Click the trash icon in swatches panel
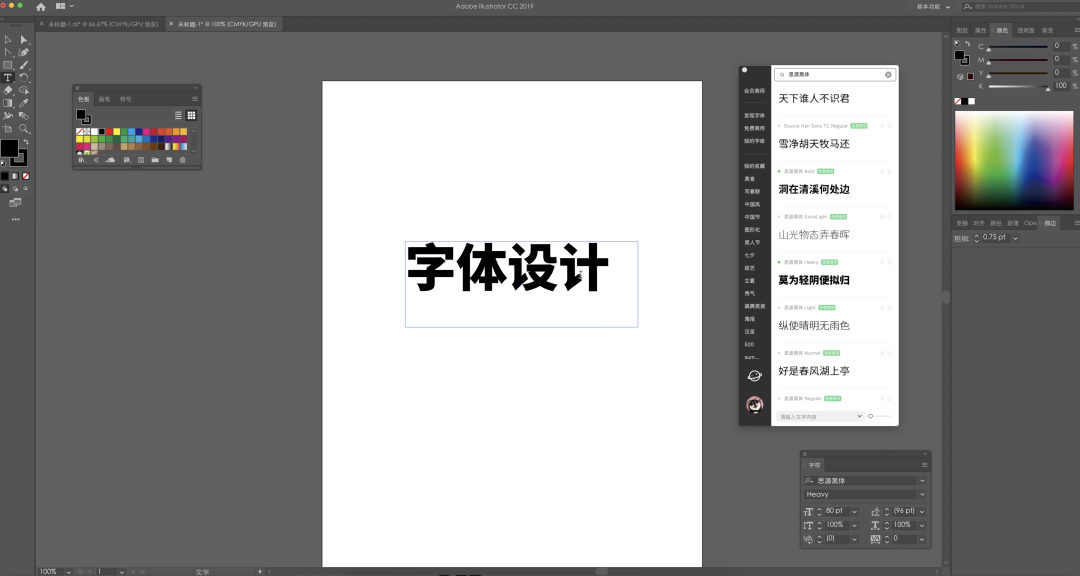Screen dimensions: 1080x576 tap(182, 160)
